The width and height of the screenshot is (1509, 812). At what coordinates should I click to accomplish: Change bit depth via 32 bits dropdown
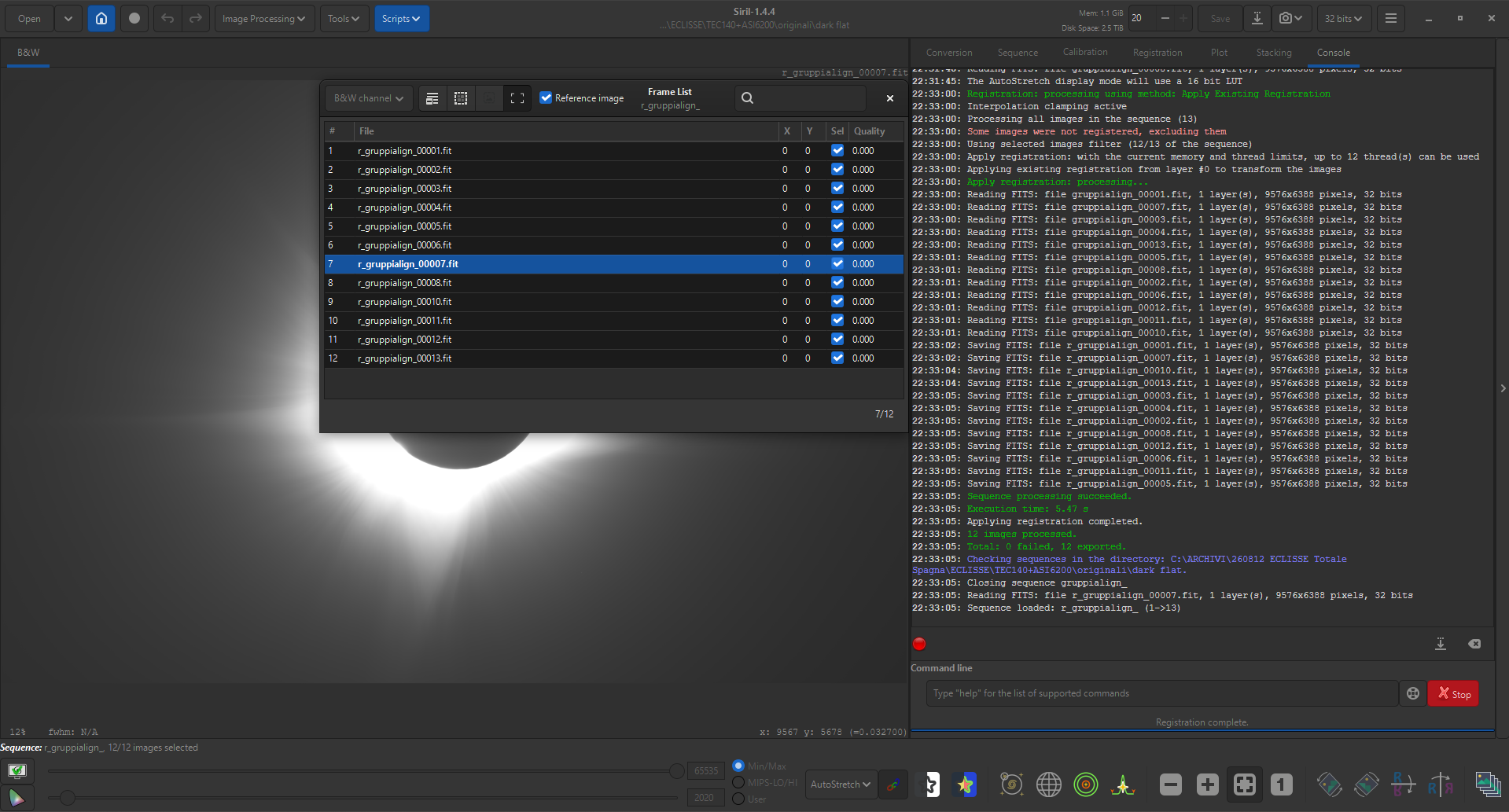pos(1343,18)
